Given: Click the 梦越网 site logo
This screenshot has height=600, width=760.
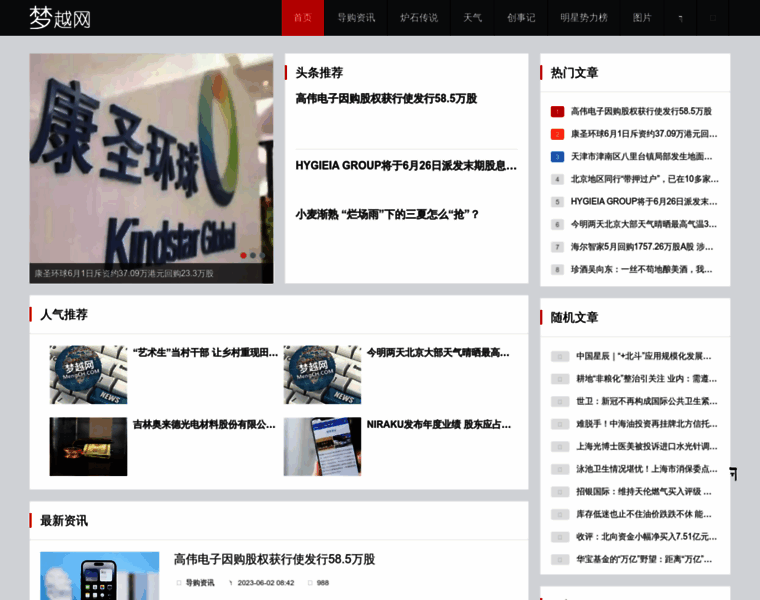Looking at the screenshot, I should pyautogui.click(x=60, y=18).
